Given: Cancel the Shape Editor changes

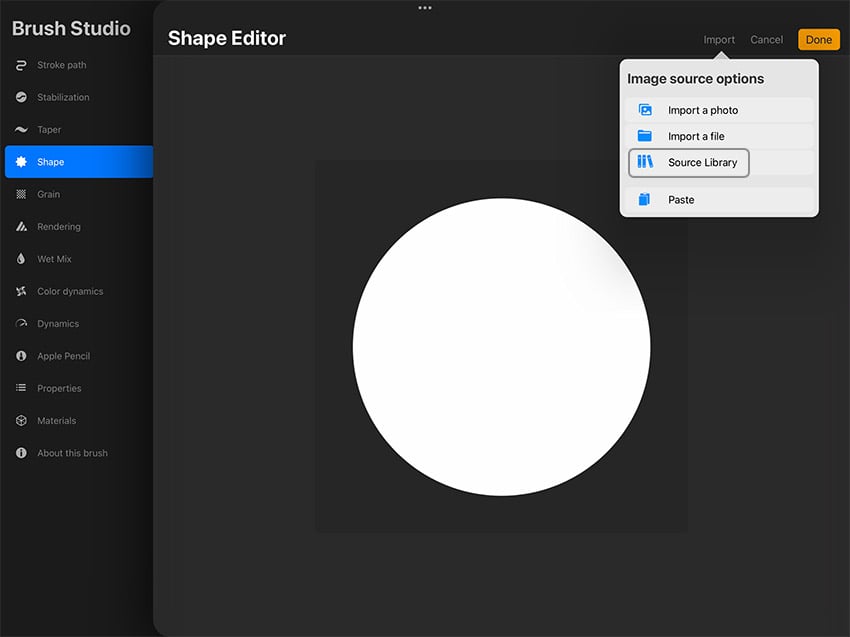Looking at the screenshot, I should [x=767, y=39].
